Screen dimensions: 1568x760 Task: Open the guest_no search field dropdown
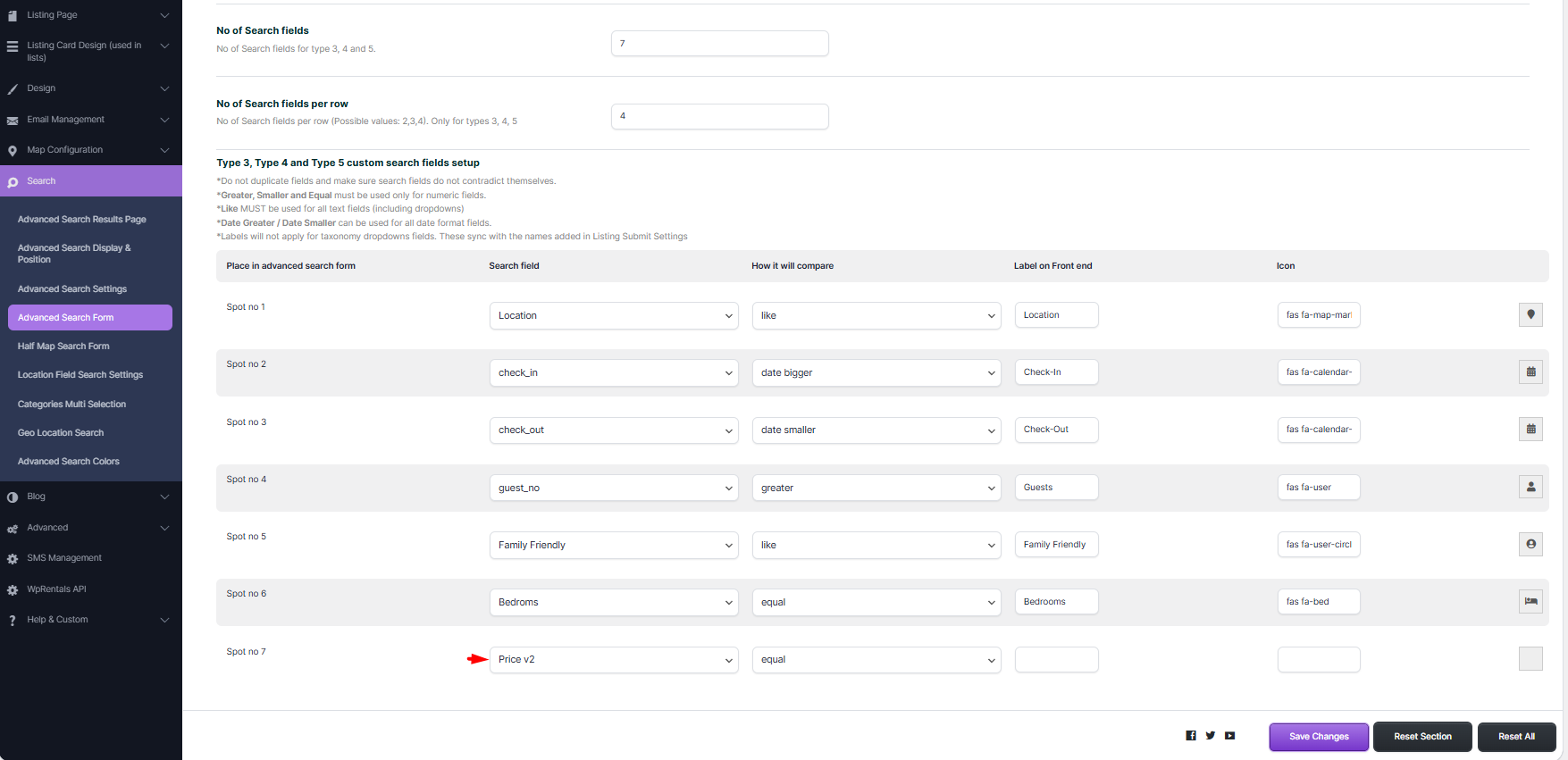[614, 489]
